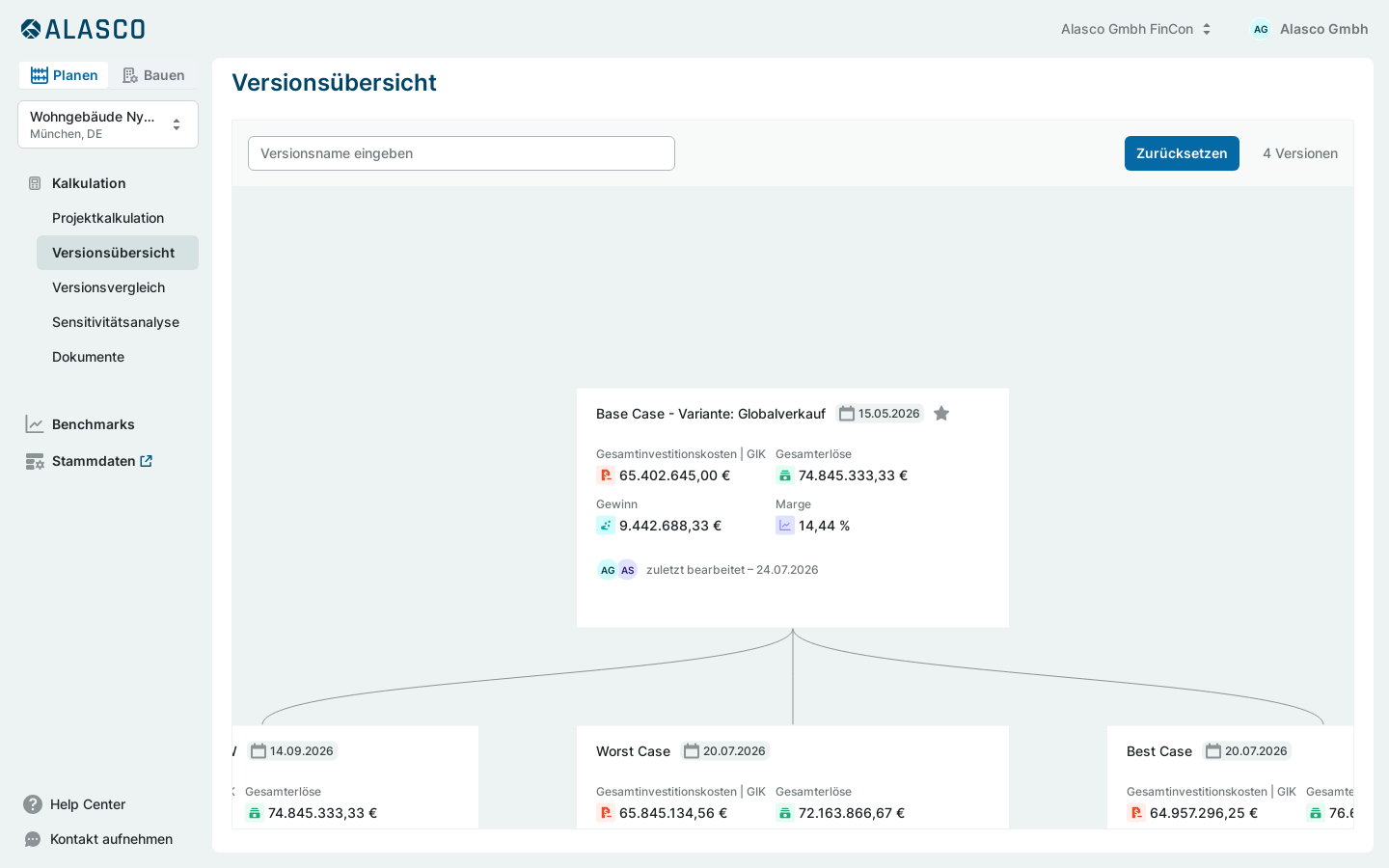This screenshot has width=1389, height=868.
Task: Click the calendar icon on Worst Case card
Action: click(x=692, y=751)
